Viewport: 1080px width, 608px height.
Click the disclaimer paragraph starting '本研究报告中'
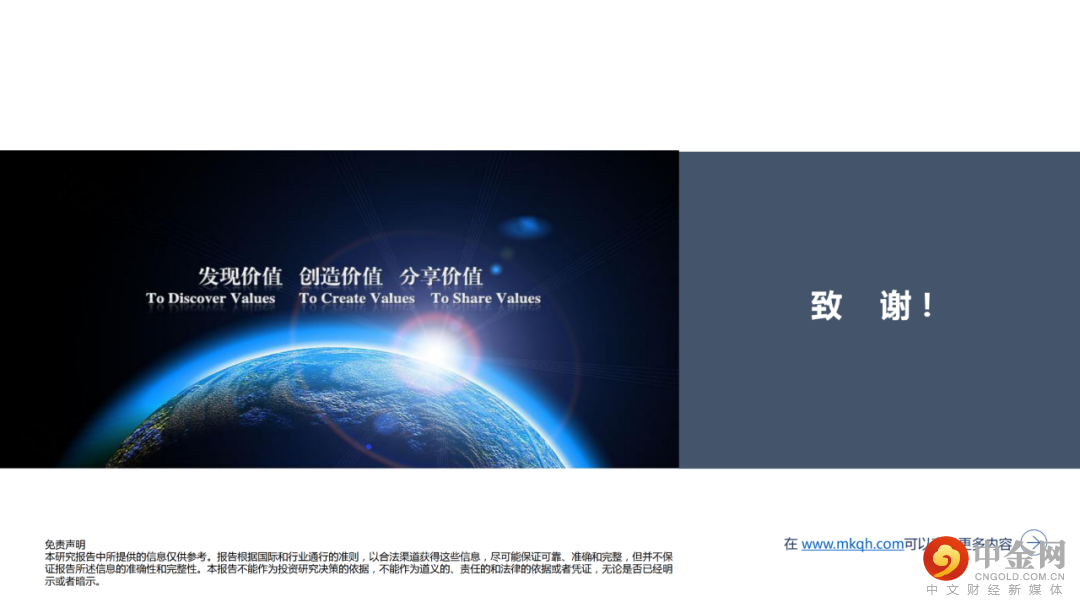(359, 569)
